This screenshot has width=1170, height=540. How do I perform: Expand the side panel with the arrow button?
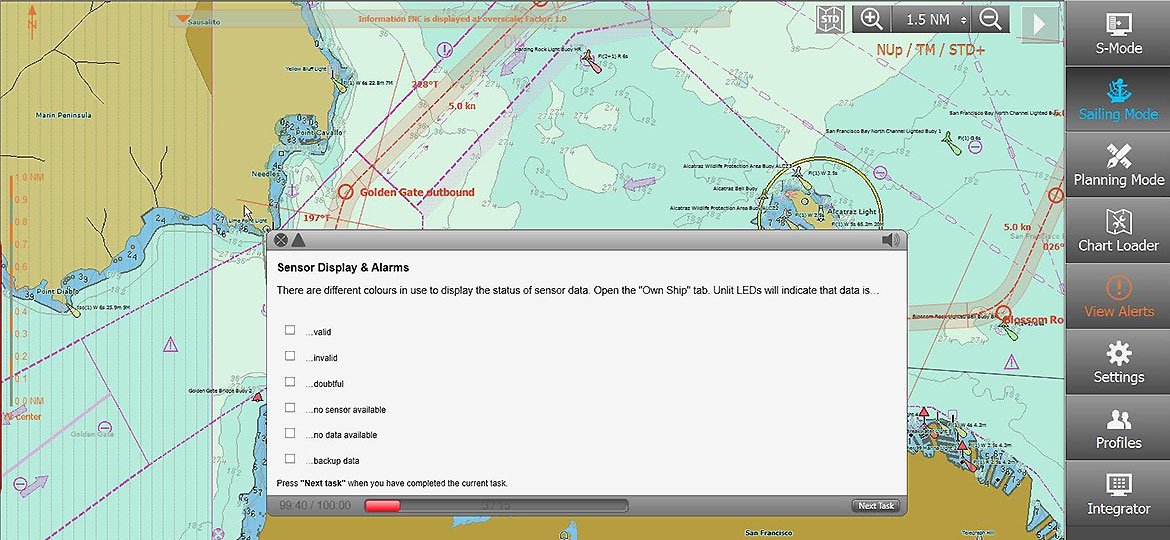[1039, 23]
